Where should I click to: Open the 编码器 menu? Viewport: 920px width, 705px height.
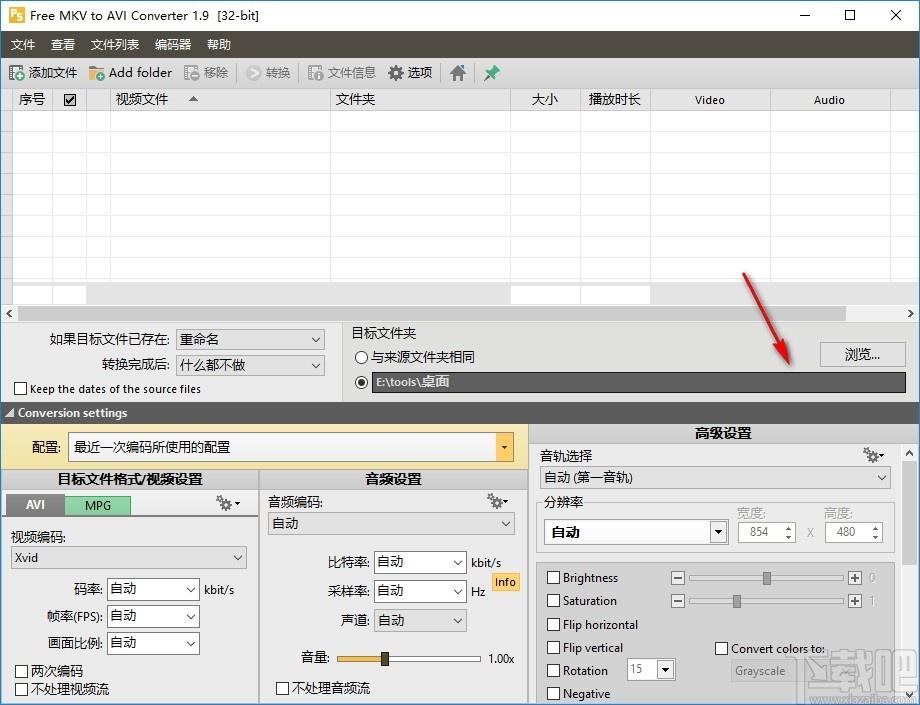[x=173, y=45]
